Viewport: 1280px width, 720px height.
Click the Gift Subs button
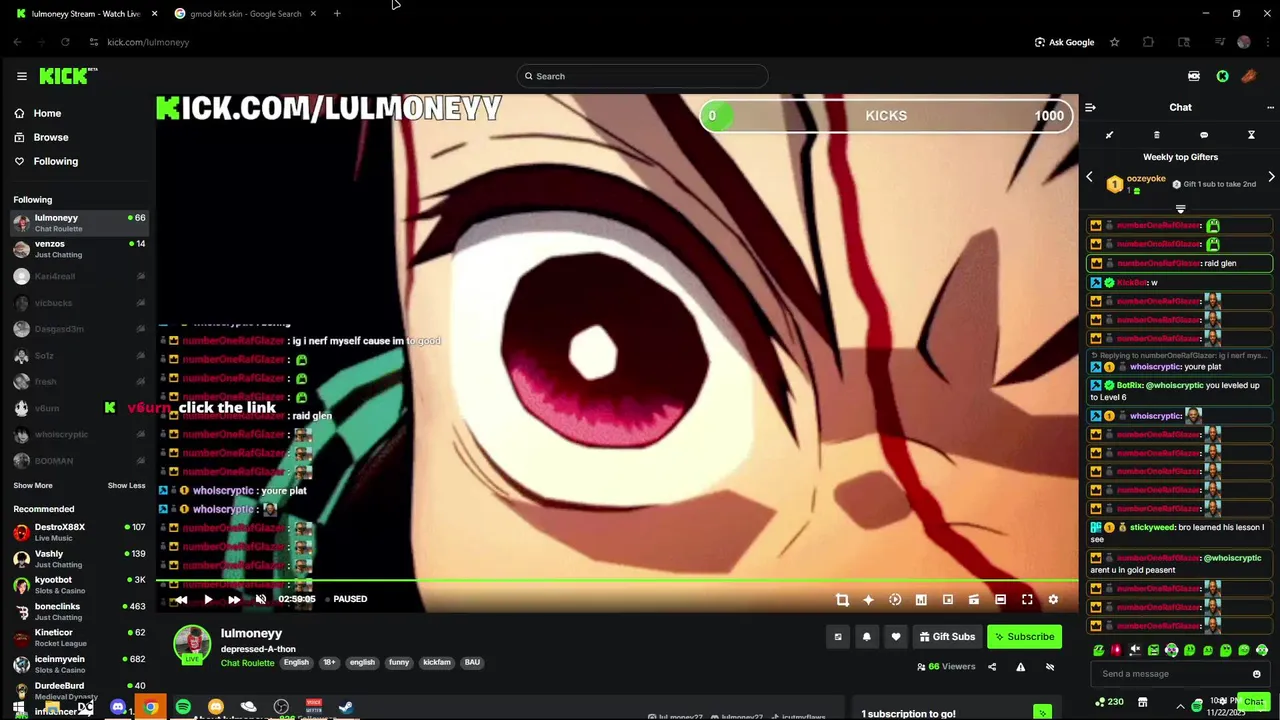pyautogui.click(x=947, y=637)
